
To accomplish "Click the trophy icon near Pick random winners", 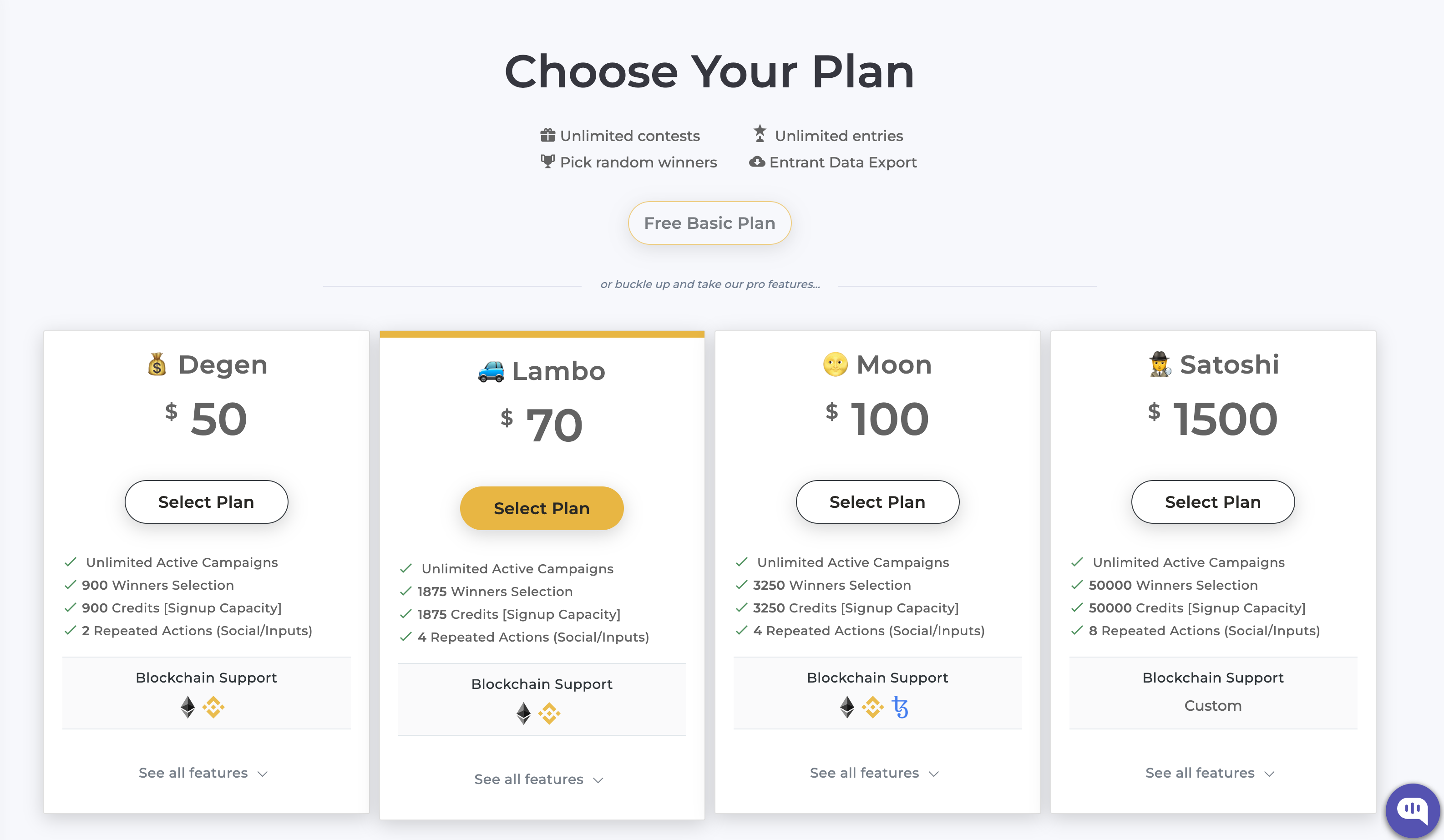I will pos(548,162).
